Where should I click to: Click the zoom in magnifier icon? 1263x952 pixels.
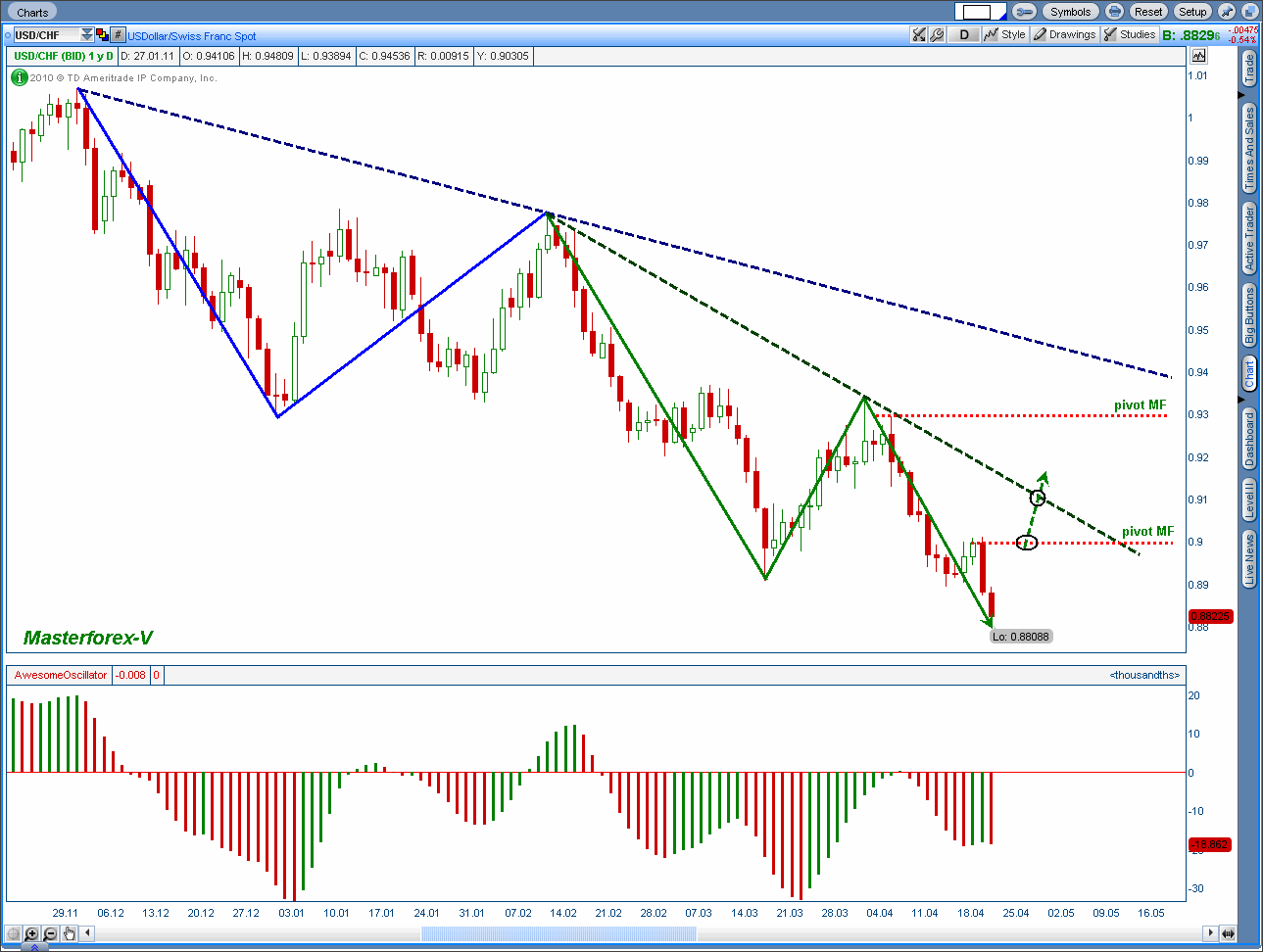tap(32, 933)
